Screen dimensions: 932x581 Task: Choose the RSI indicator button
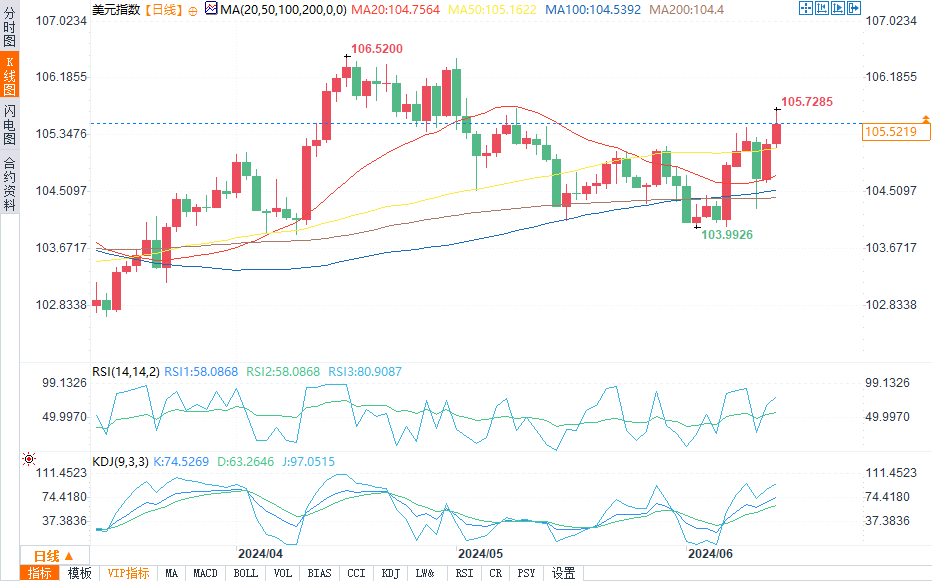(x=464, y=573)
